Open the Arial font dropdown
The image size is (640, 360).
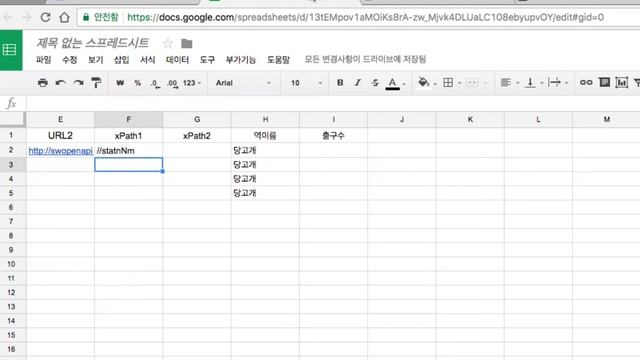point(243,83)
